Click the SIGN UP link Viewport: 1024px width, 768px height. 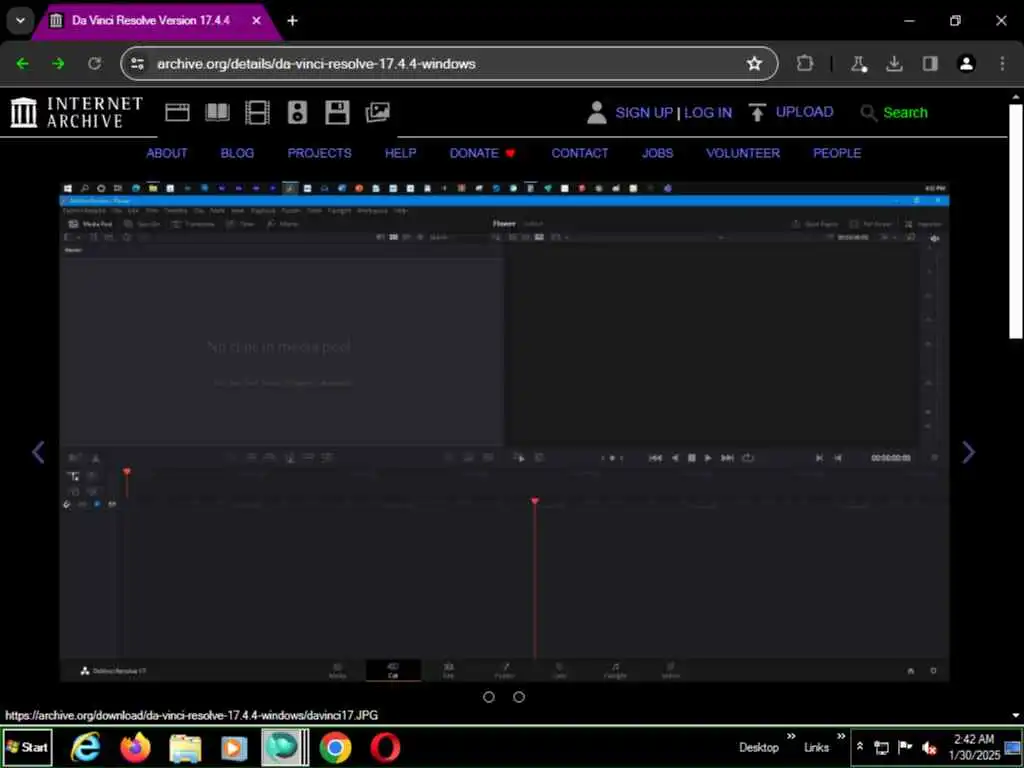[x=644, y=112]
